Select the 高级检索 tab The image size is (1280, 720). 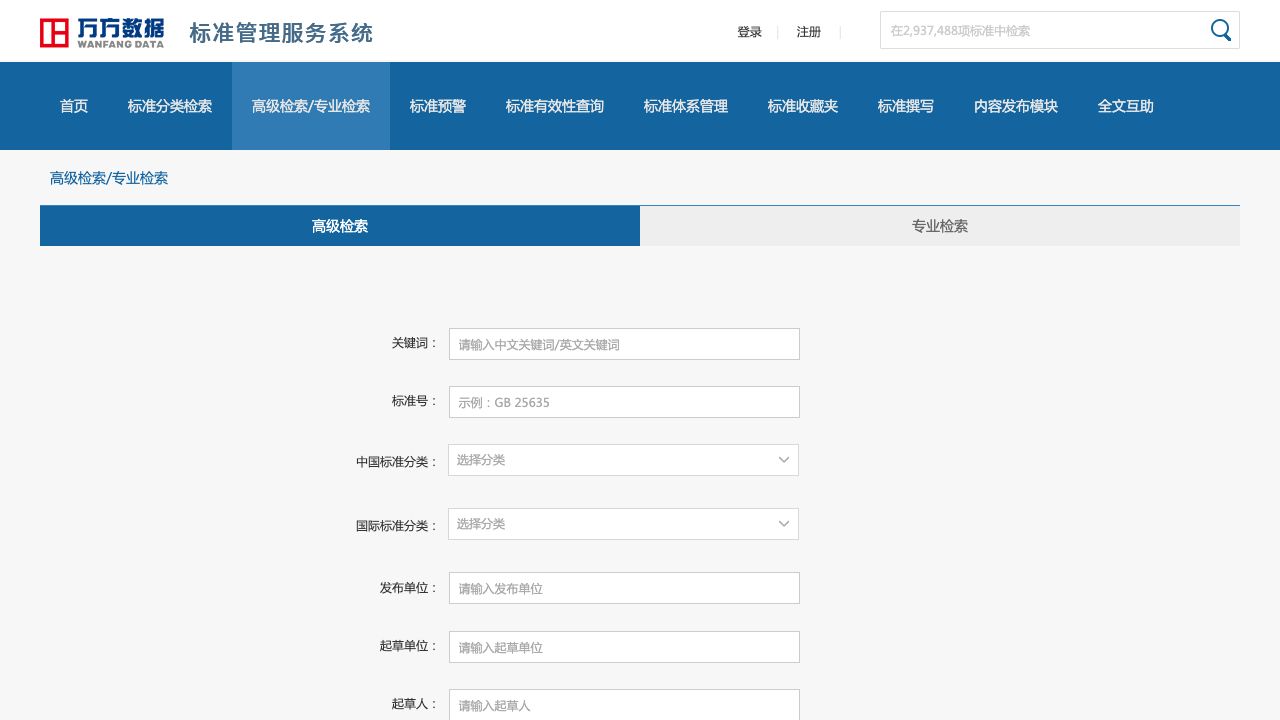pyautogui.click(x=340, y=226)
